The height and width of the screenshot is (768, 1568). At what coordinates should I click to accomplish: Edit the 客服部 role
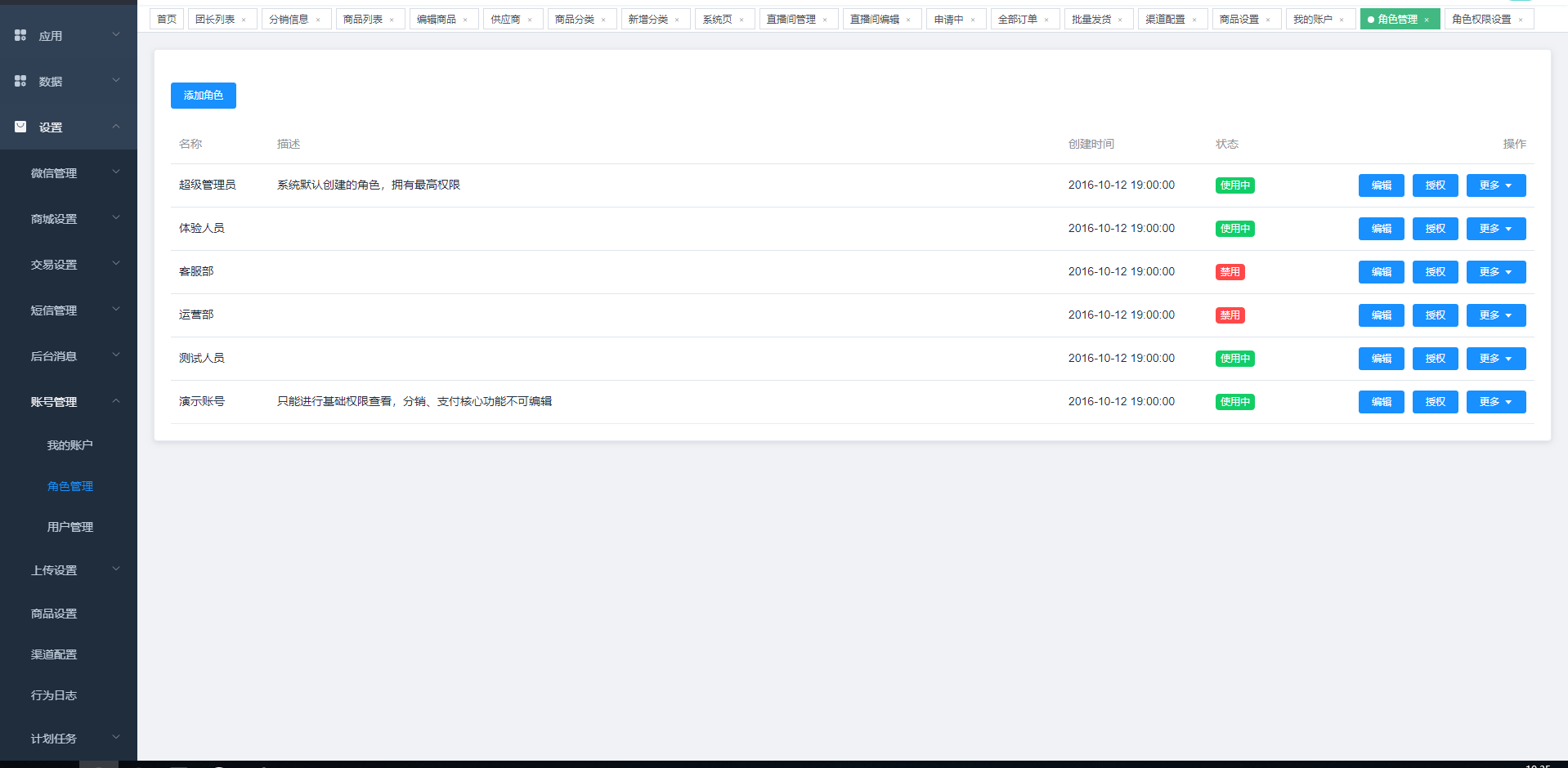coord(1381,272)
